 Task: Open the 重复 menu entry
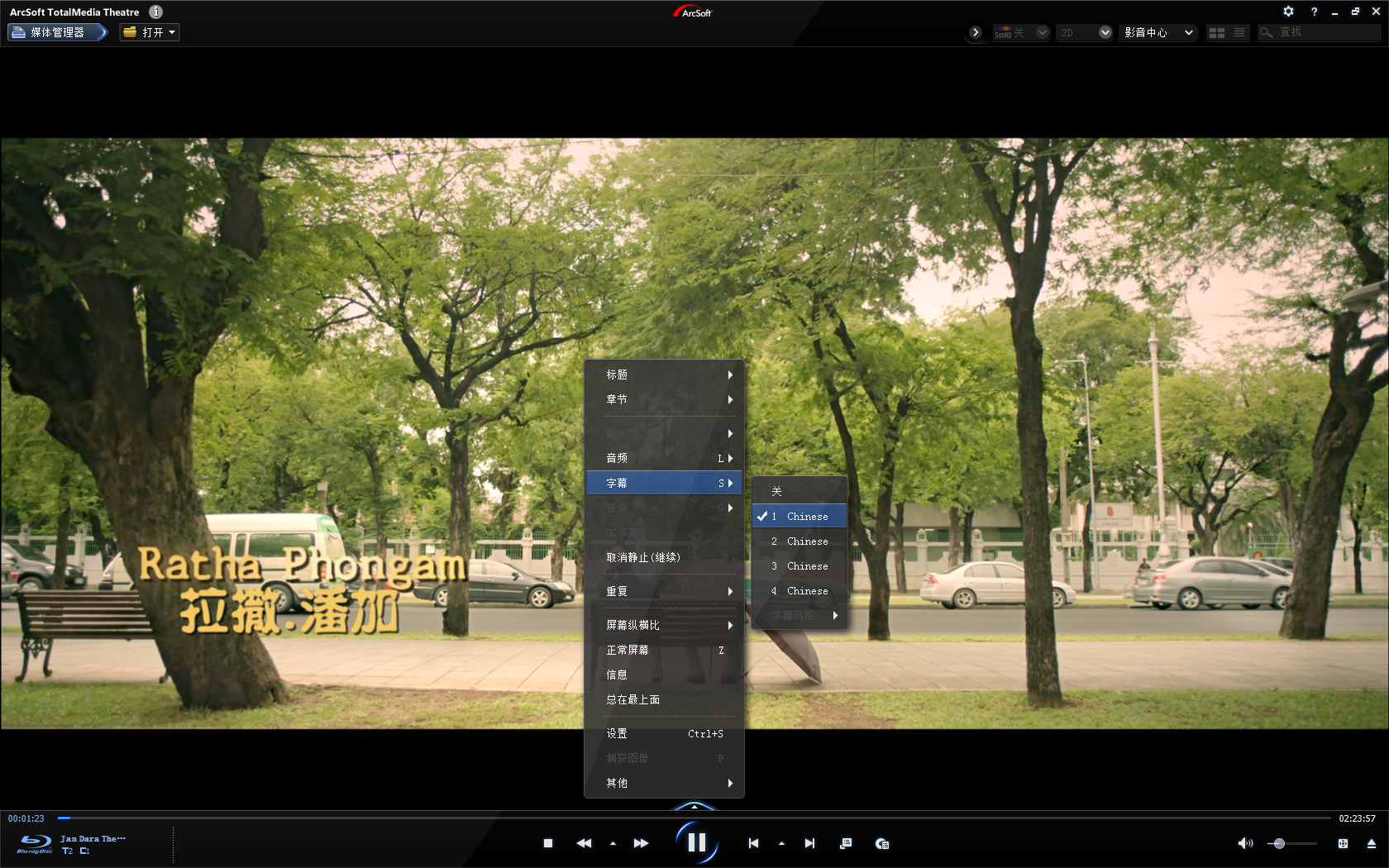tap(664, 591)
